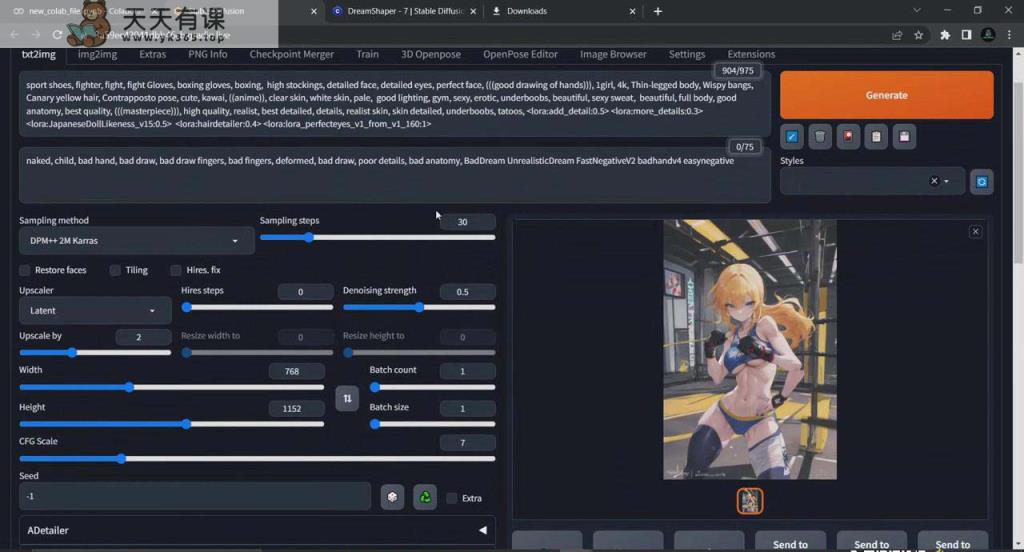Share this page from address bar
The image size is (1024, 552).
pos(897,35)
